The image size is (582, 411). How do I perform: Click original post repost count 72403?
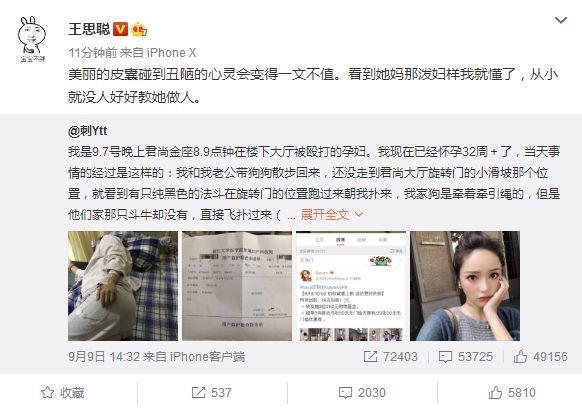coord(390,357)
